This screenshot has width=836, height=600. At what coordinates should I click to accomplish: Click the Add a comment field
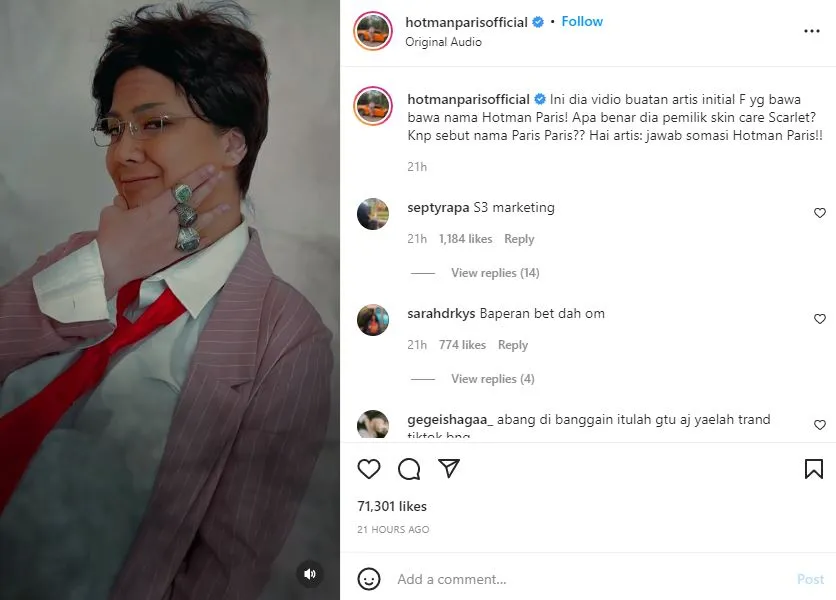point(591,579)
